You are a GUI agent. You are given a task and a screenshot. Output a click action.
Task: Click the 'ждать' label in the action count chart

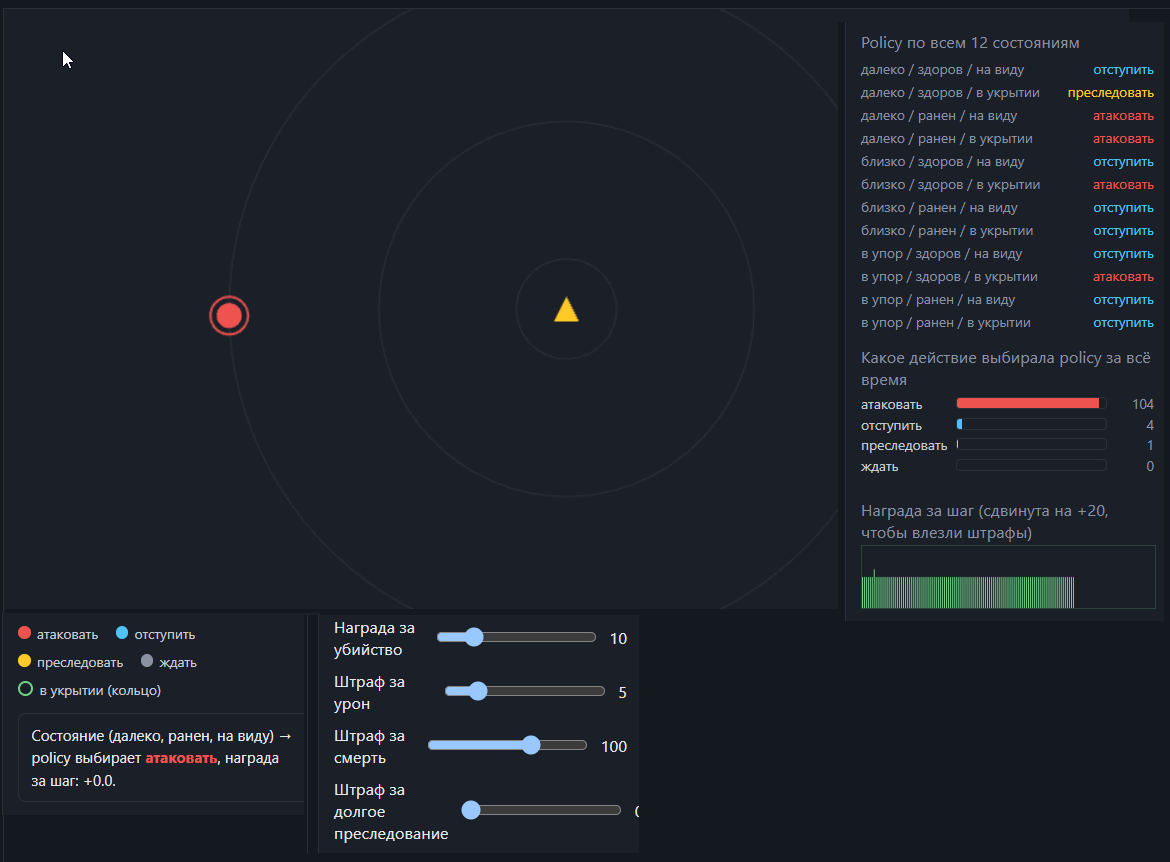pyautogui.click(x=880, y=466)
